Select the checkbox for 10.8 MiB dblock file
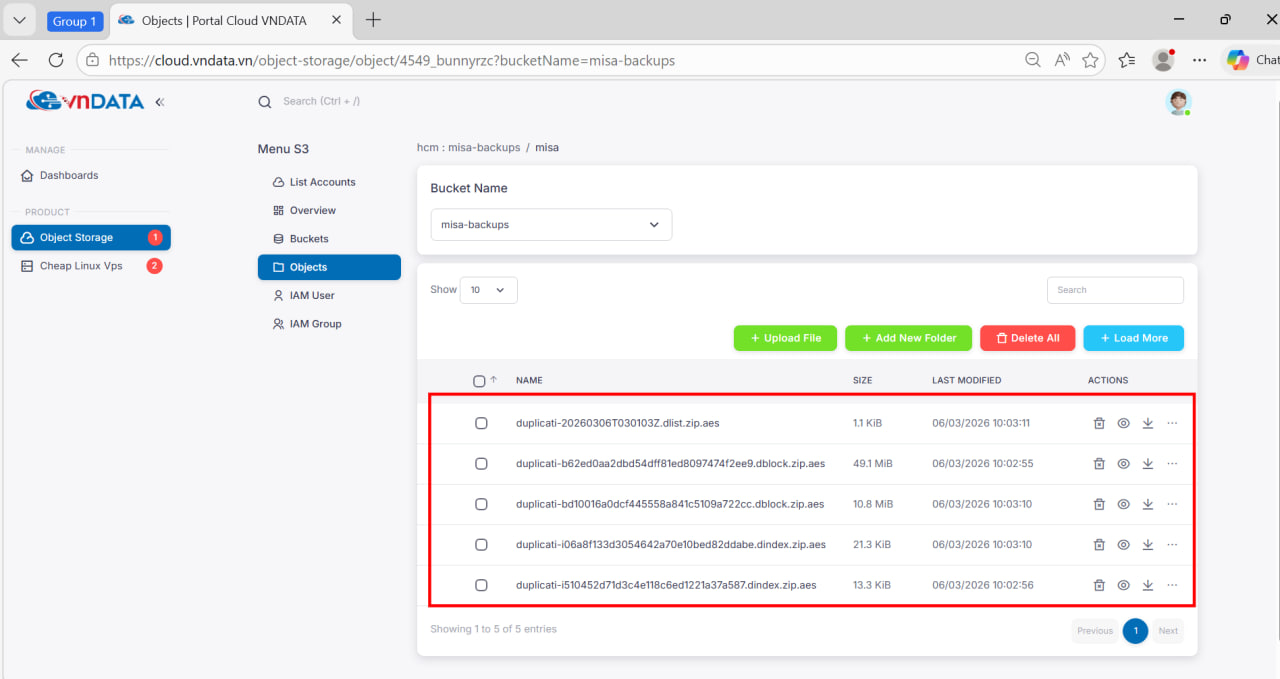The height and width of the screenshot is (679, 1280). pos(481,504)
